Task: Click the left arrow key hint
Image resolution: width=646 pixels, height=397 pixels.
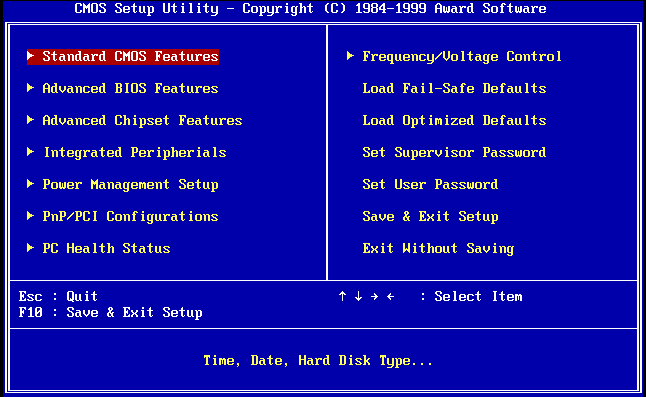Action: click(391, 297)
